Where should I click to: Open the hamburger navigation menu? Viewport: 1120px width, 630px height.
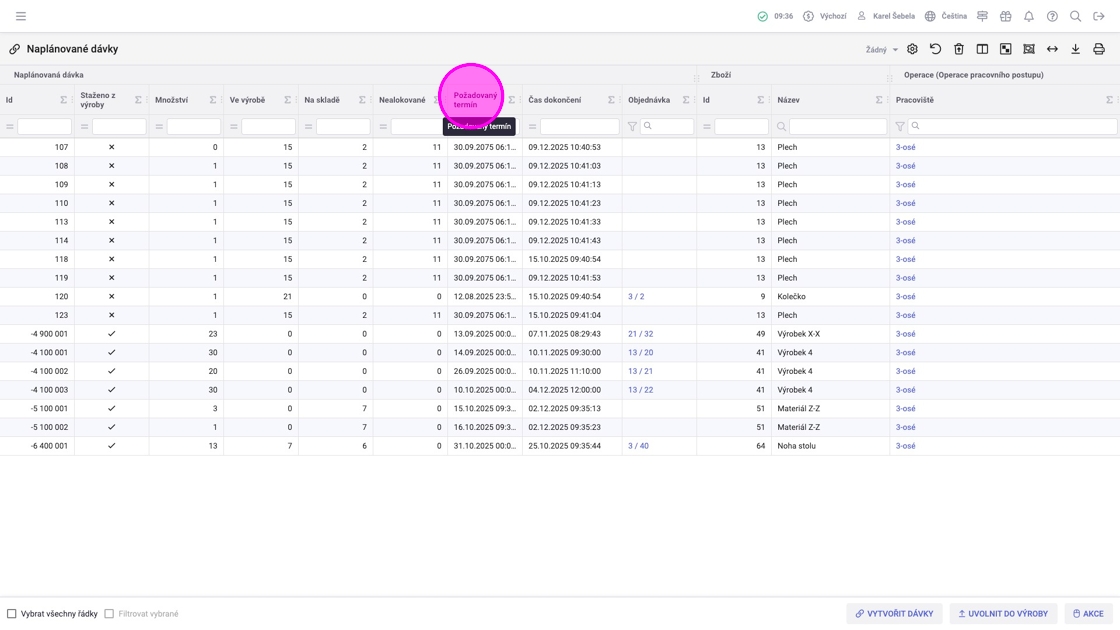tap(21, 16)
